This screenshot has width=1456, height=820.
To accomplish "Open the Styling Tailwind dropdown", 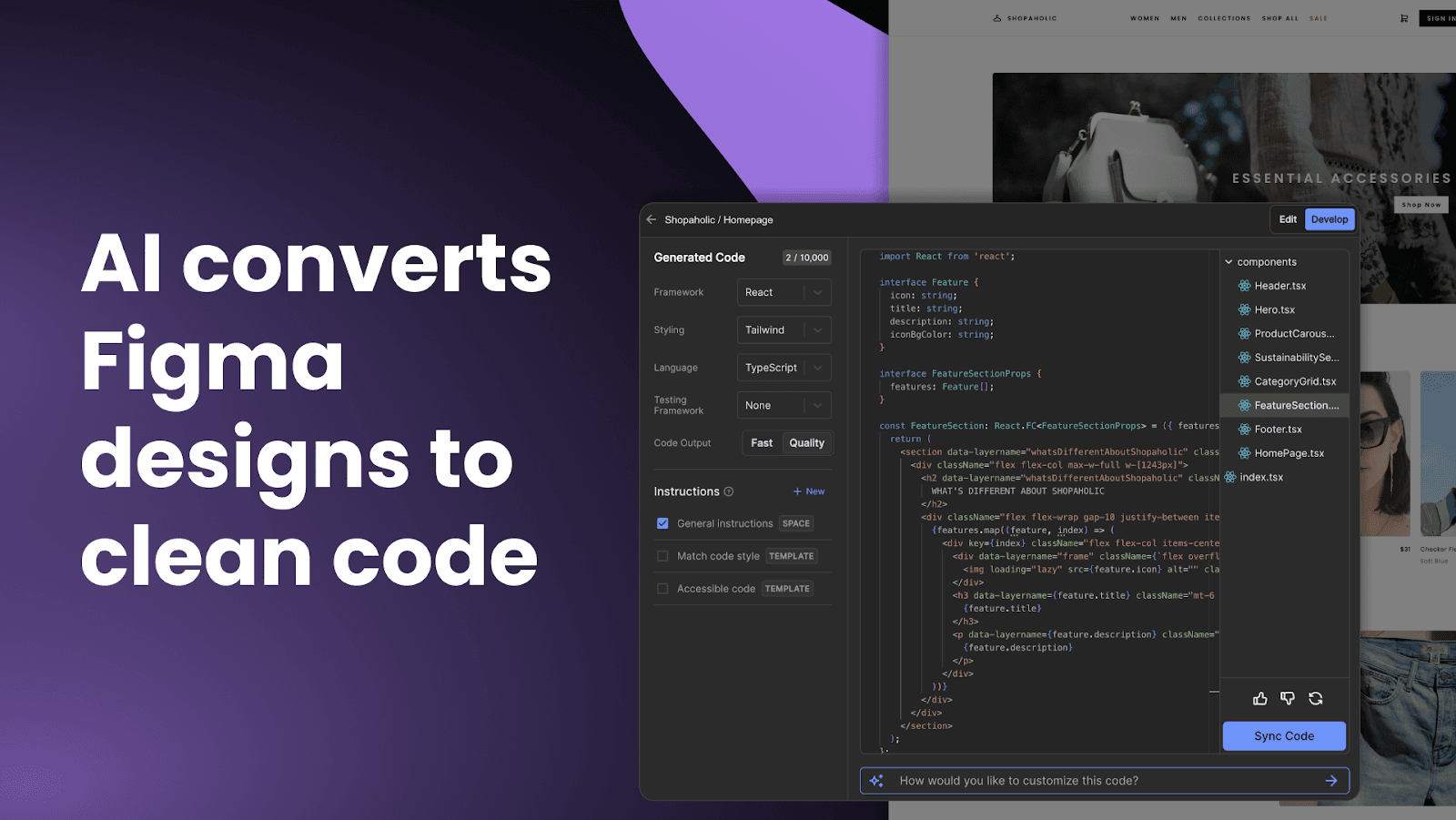I will (784, 330).
